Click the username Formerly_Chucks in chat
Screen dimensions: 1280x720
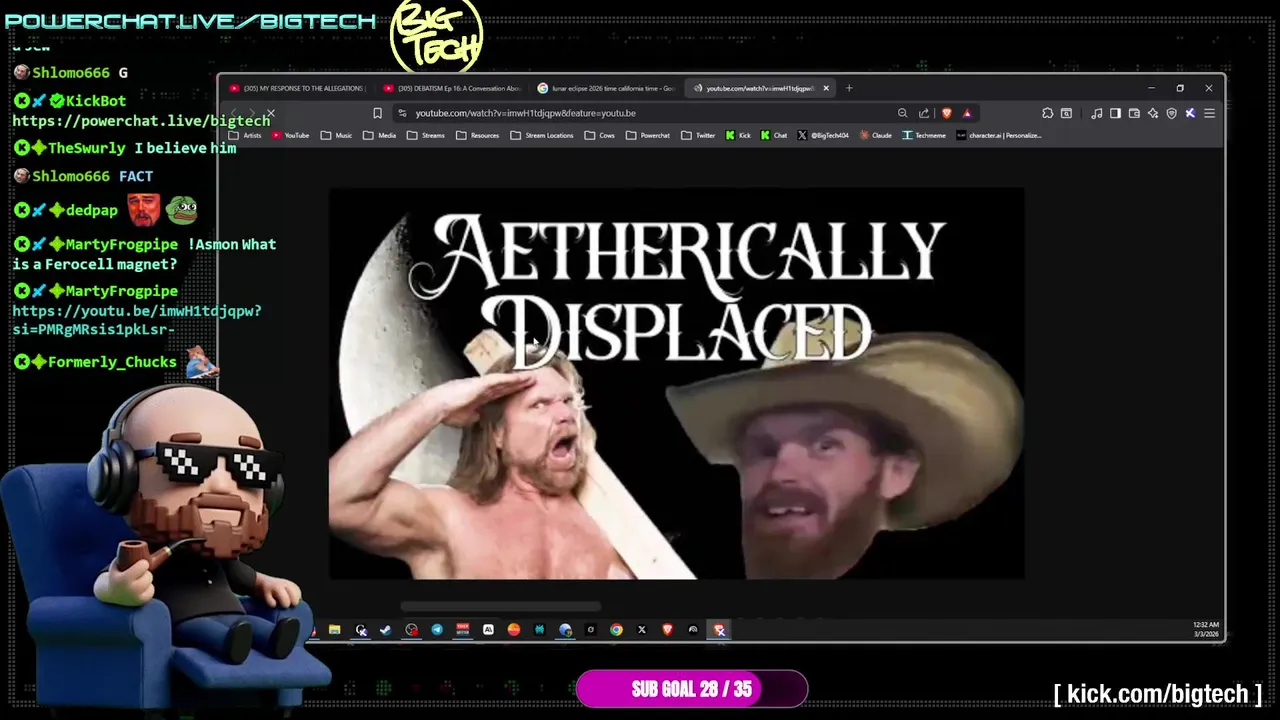(112, 362)
